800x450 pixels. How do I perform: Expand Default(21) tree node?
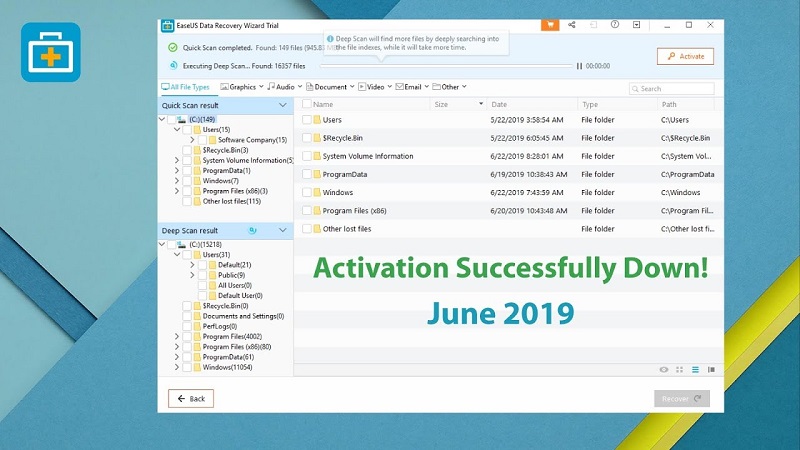(x=192, y=265)
